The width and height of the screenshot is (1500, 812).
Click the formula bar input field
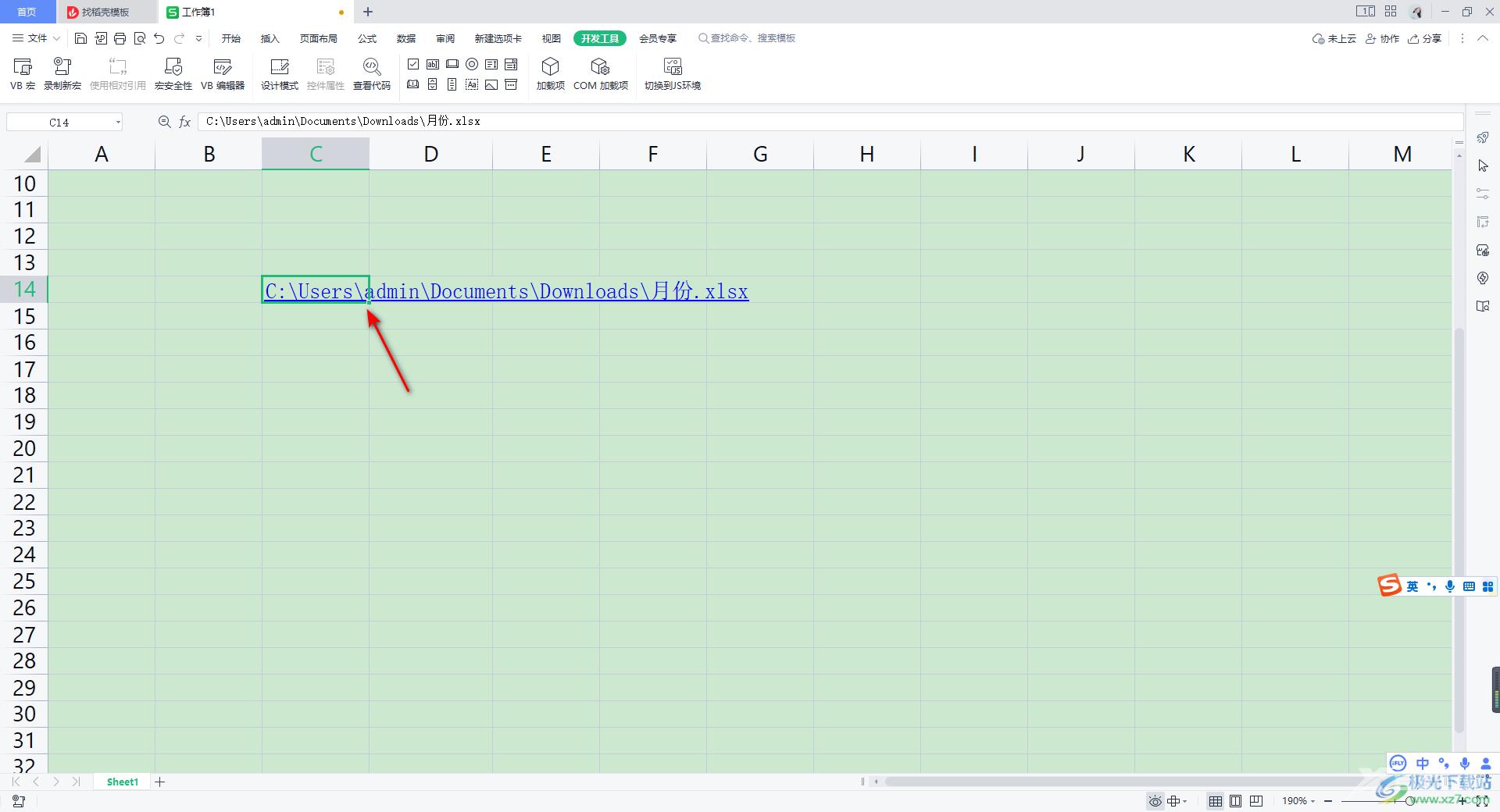point(830,122)
